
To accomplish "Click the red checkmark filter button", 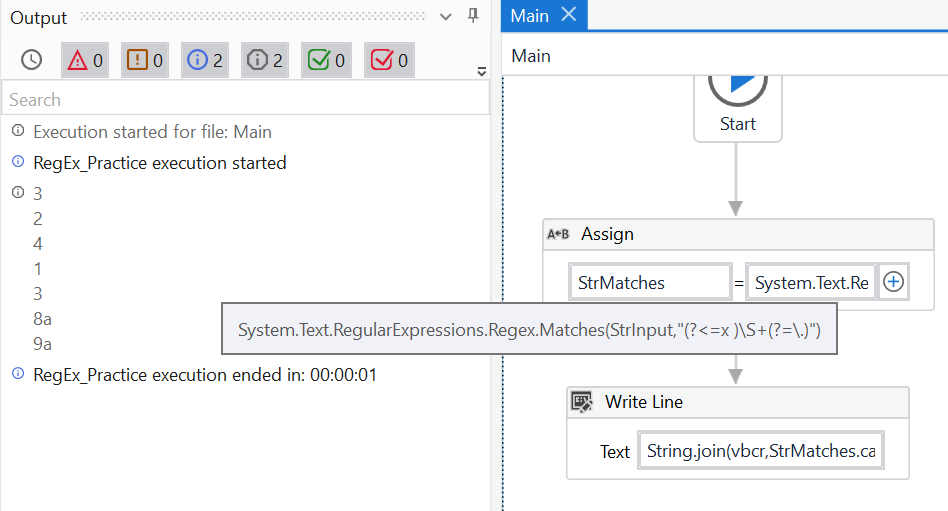I will pyautogui.click(x=389, y=60).
